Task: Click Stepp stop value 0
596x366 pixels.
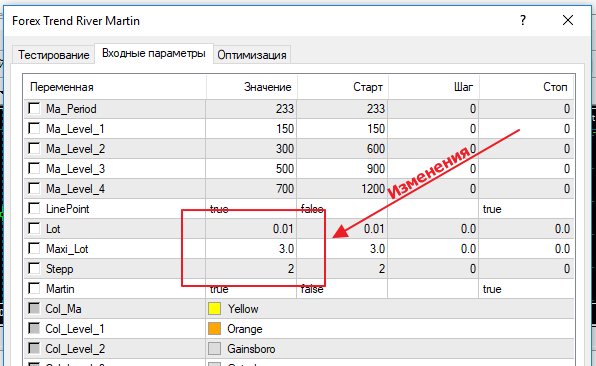Action: (x=526, y=269)
